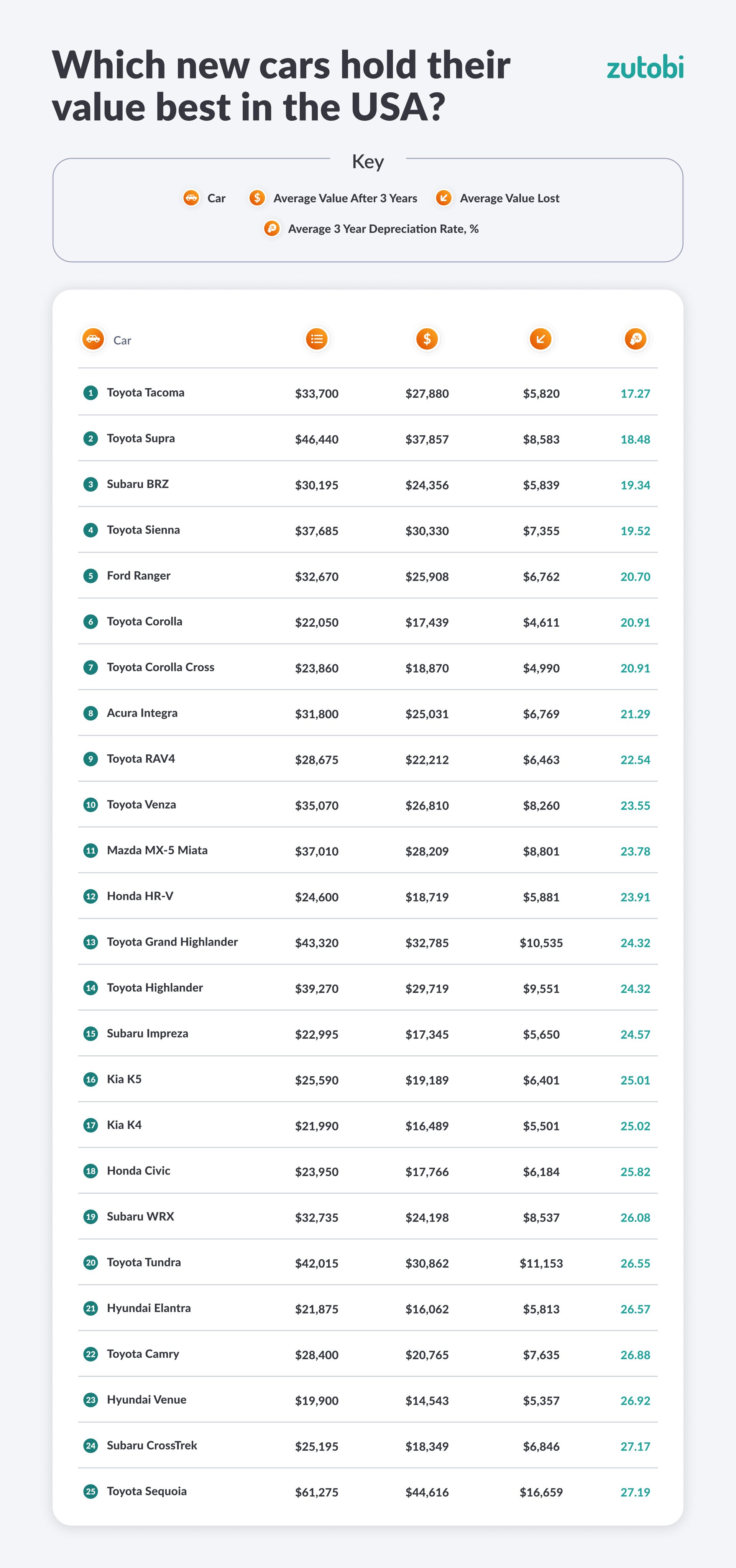Screen dimensions: 736x1568
Task: Click the dollar icon in the Key
Action: [257, 198]
